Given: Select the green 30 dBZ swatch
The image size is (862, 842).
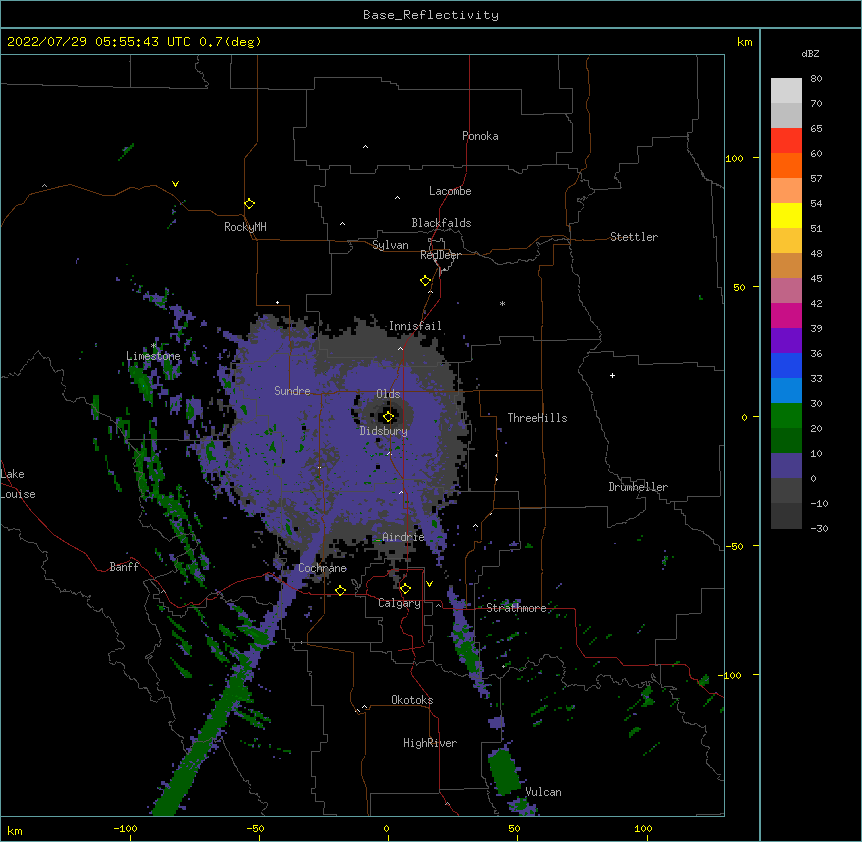Looking at the screenshot, I should point(786,416).
